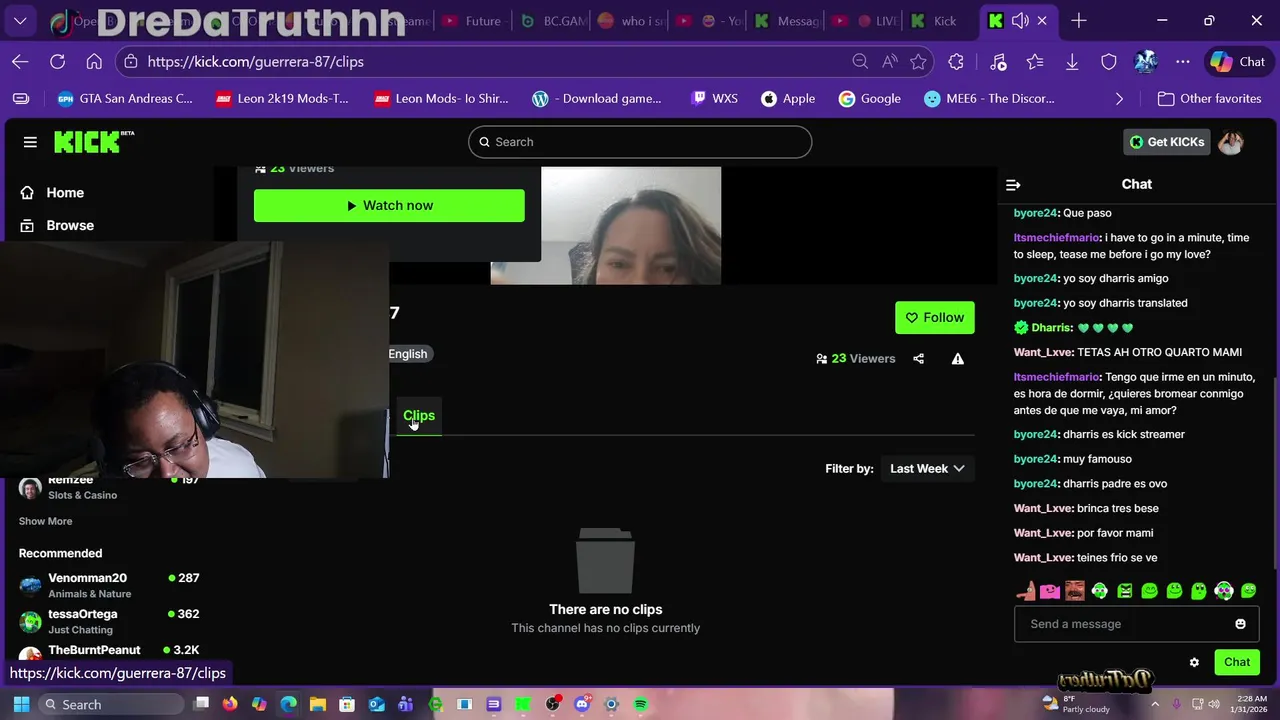This screenshot has height=720, width=1280.
Task: Go back in the browser
Action: 20,62
